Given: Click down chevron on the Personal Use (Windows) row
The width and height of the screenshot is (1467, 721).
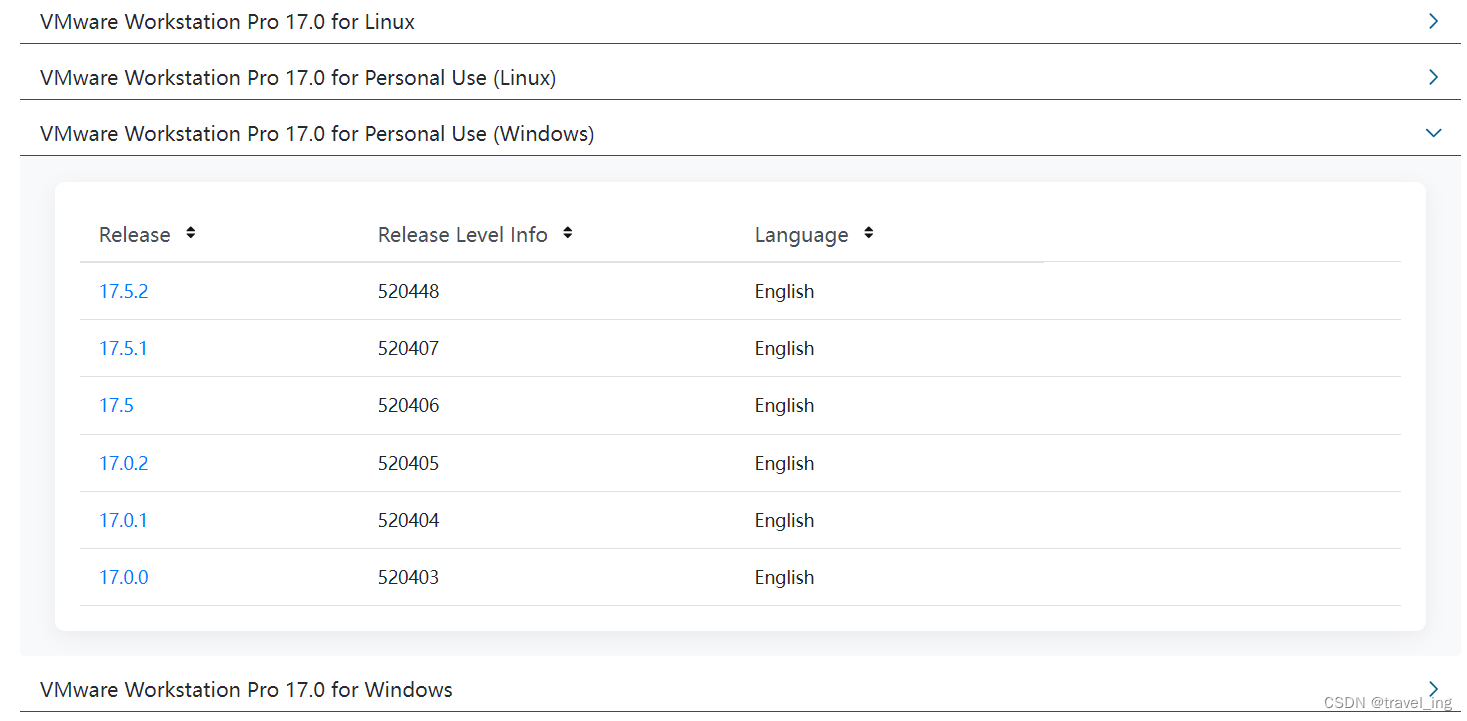Looking at the screenshot, I should (1433, 133).
